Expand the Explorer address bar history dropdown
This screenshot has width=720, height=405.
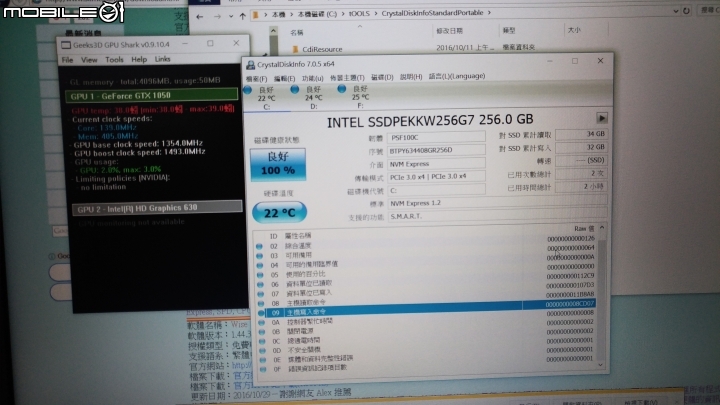coord(675,11)
